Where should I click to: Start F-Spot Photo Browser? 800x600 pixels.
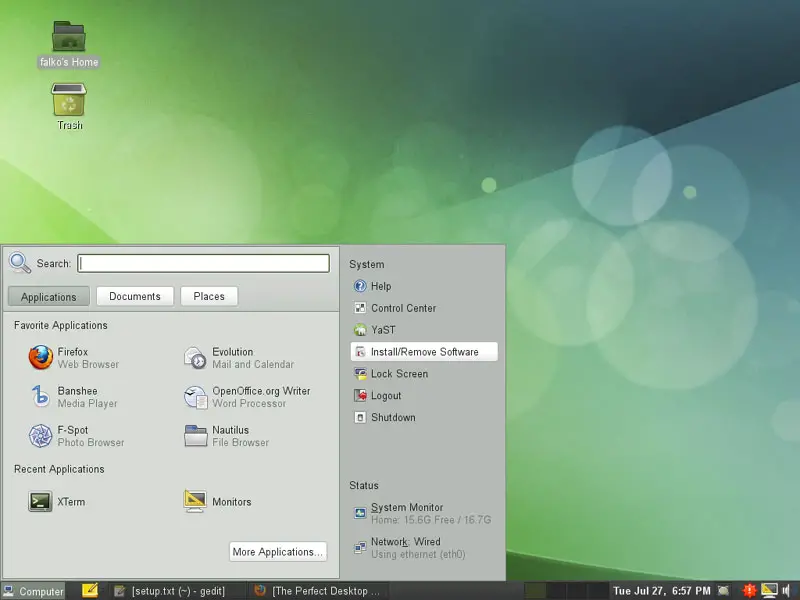click(x=77, y=436)
